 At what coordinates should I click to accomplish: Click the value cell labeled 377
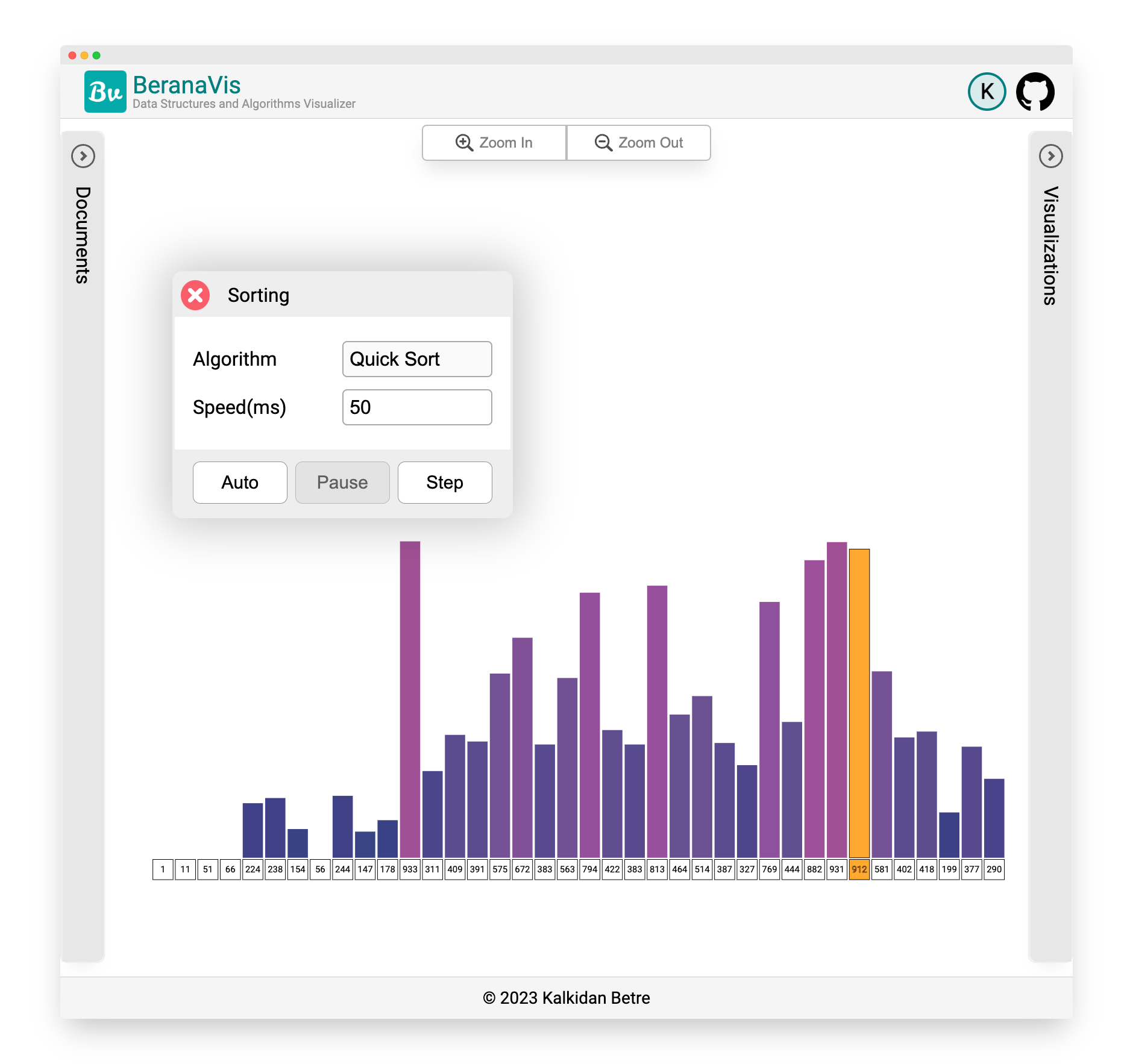(x=971, y=869)
